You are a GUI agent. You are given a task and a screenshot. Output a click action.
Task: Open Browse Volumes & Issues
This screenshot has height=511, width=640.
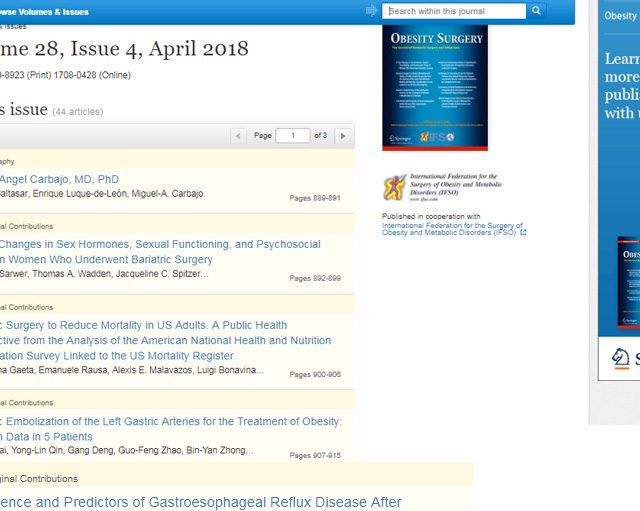point(45,12)
